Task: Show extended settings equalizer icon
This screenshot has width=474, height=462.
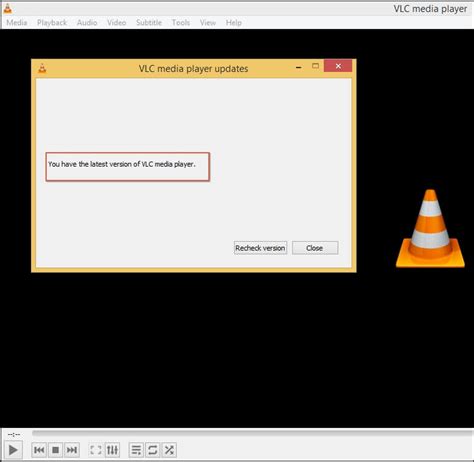Action: point(112,450)
